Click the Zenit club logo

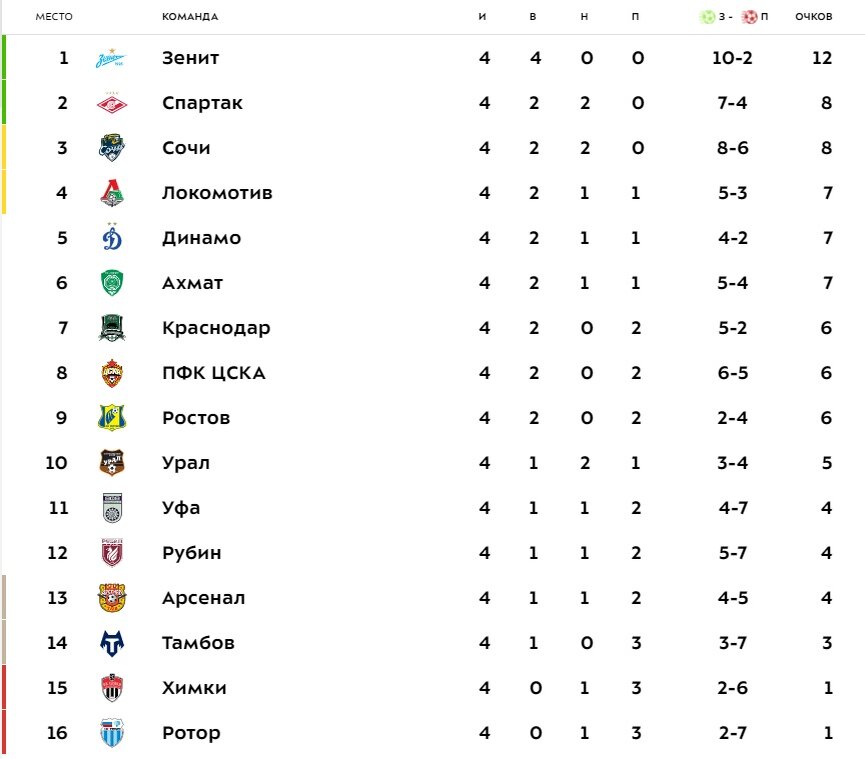pos(111,58)
